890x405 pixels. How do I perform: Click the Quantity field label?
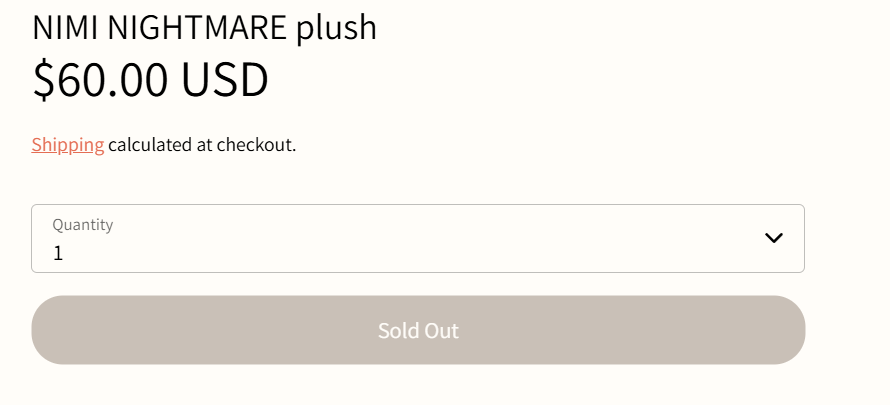[83, 225]
